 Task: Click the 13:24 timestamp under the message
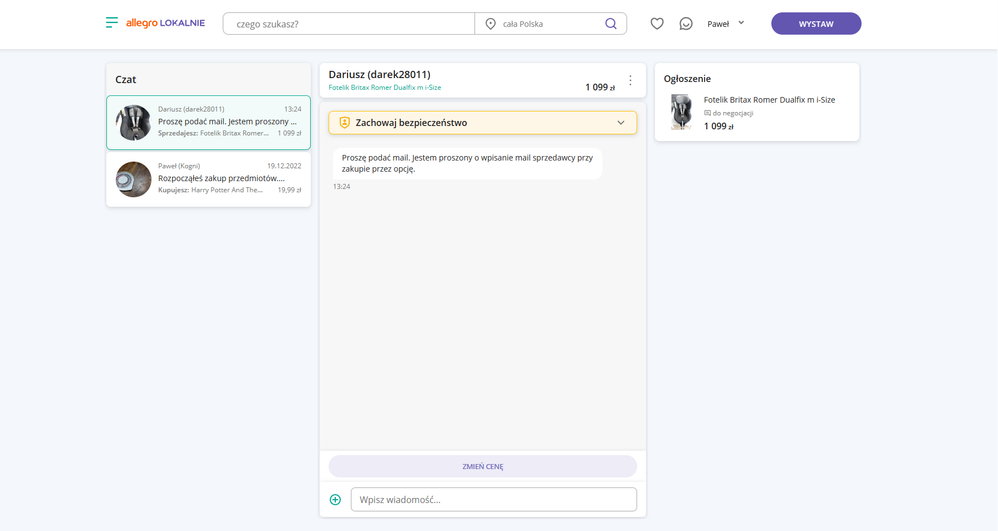[x=341, y=187]
